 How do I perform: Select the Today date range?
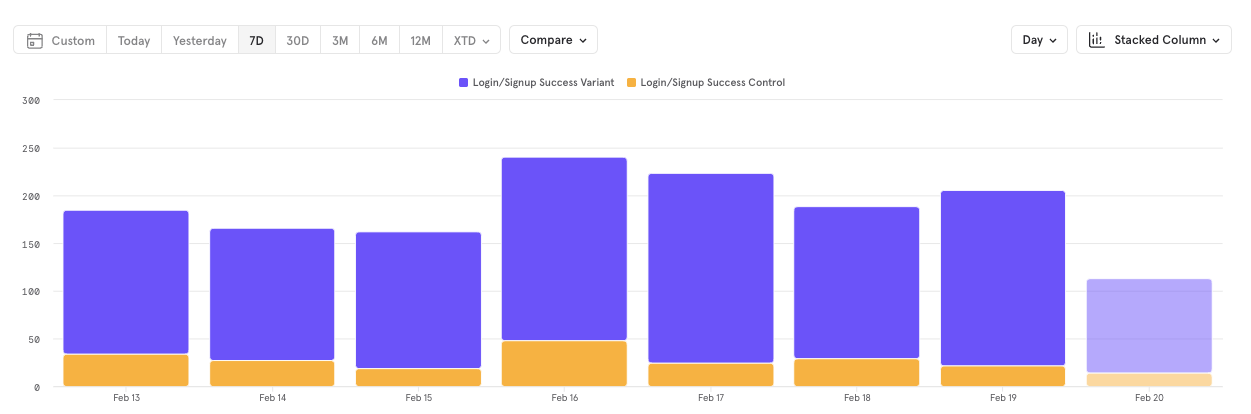134,41
